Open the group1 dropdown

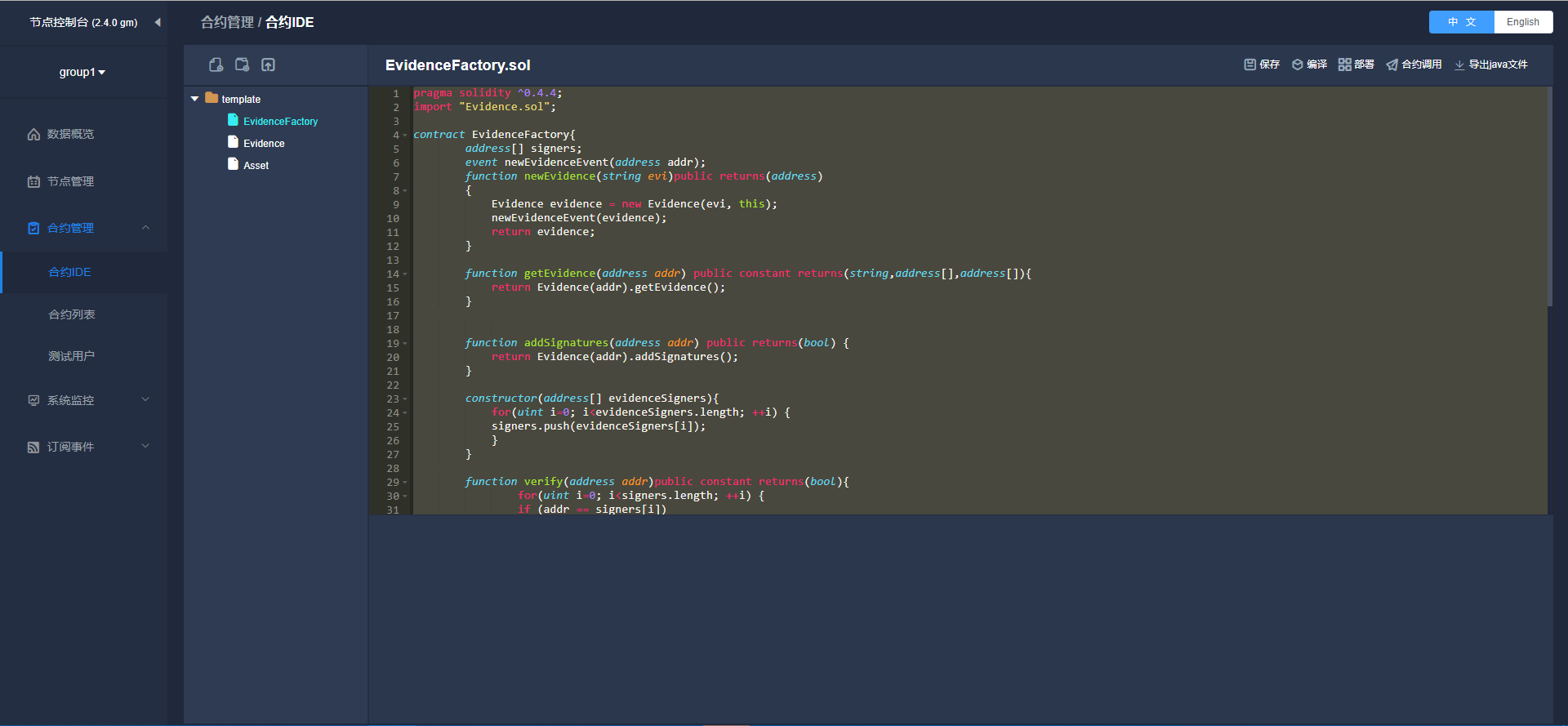pyautogui.click(x=82, y=72)
